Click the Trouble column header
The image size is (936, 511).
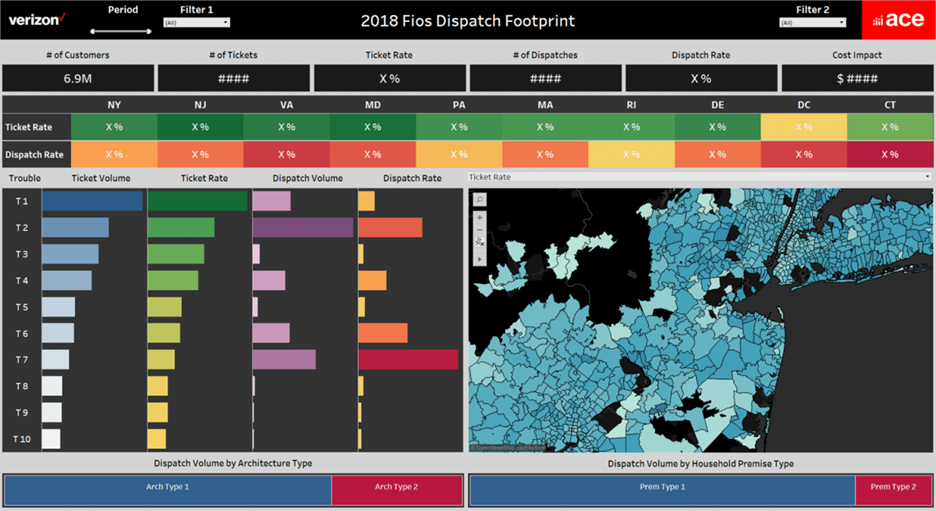[24, 178]
